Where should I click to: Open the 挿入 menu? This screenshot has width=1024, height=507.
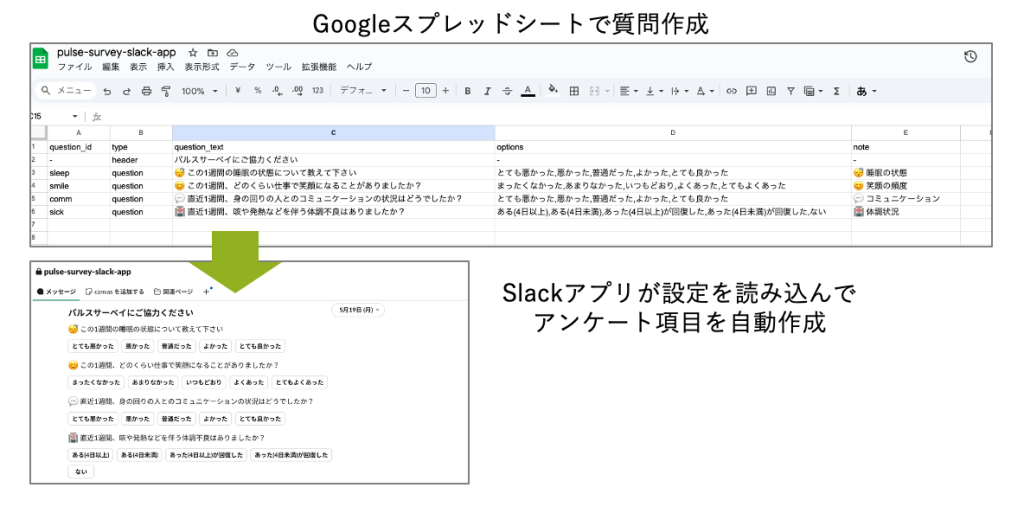165,67
